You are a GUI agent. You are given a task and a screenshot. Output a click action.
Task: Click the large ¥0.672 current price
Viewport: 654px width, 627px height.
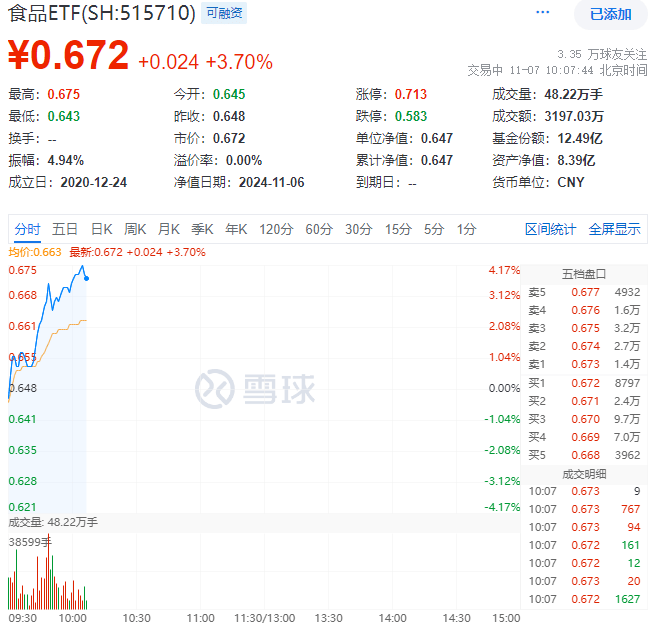point(68,55)
